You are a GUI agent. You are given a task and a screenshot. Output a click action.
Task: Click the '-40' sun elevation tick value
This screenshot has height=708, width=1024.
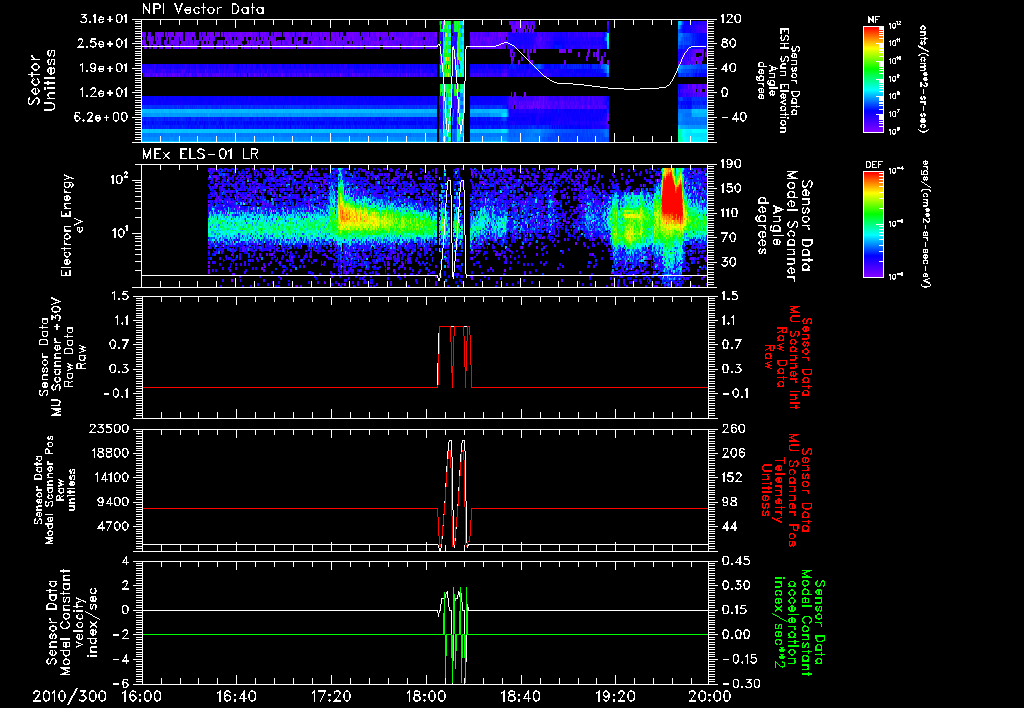[732, 118]
